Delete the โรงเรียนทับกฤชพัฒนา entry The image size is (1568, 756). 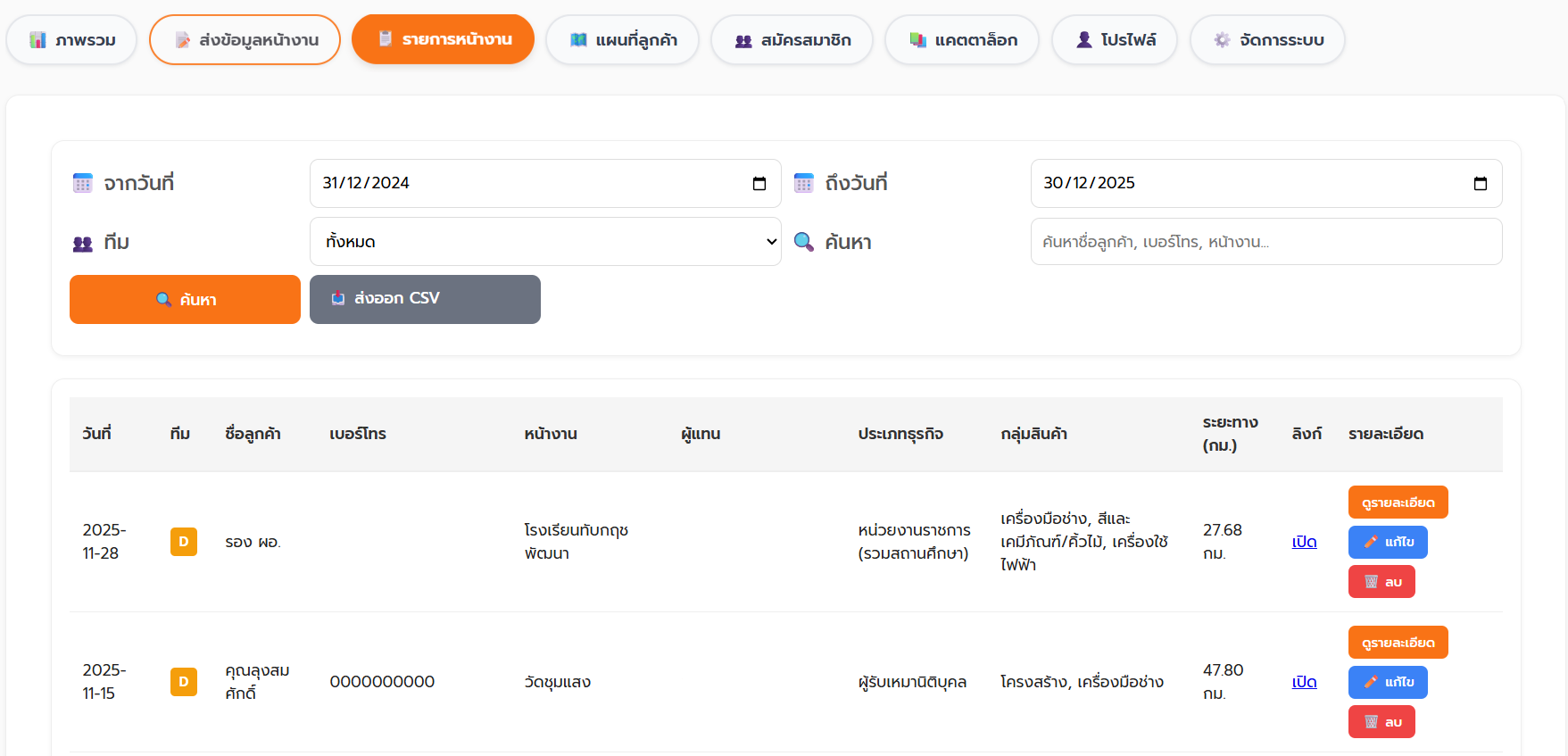tap(1381, 582)
